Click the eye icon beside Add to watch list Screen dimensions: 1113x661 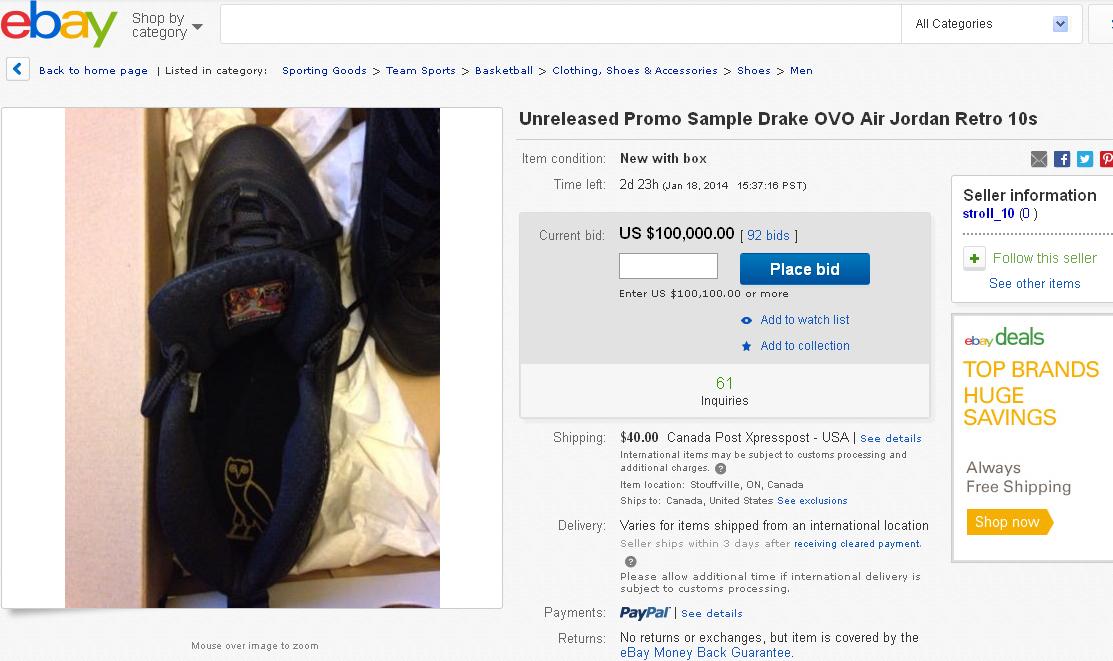click(x=746, y=320)
